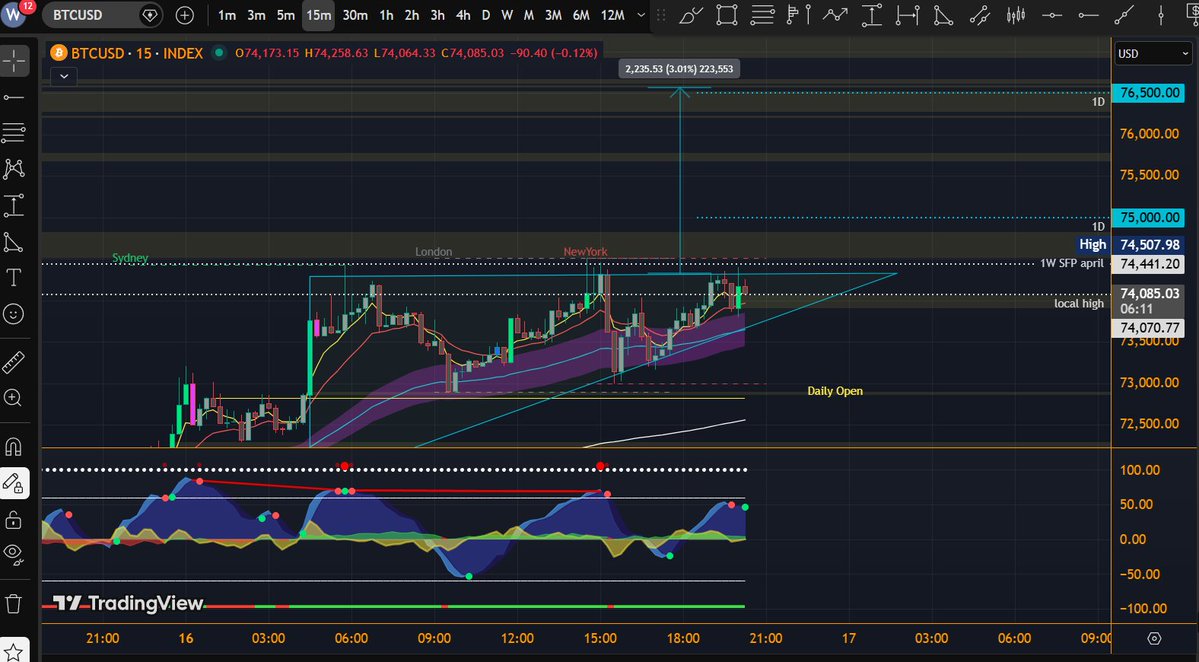Viewport: 1199px width, 662px height.
Task: Click the 1W SFP april line label
Action: click(1071, 263)
